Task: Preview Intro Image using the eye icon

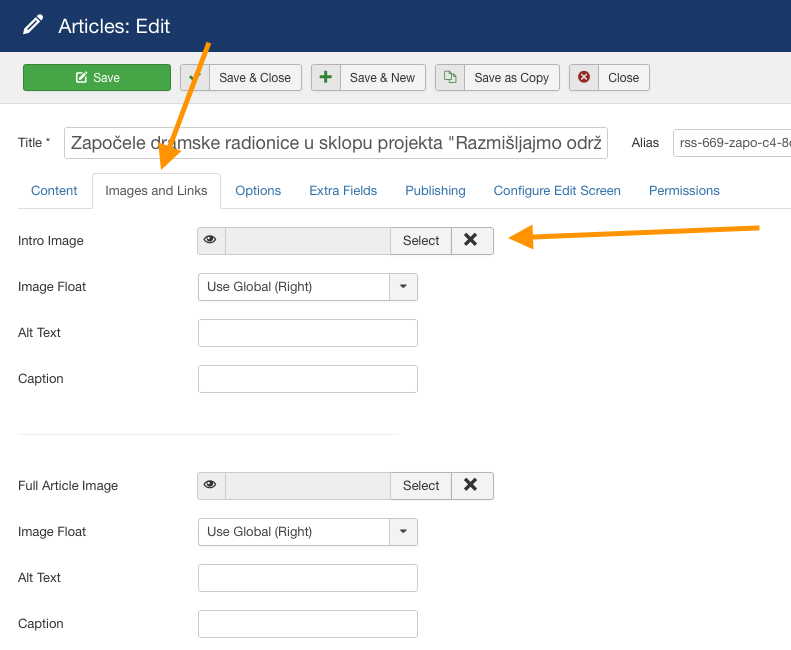Action: pos(211,240)
